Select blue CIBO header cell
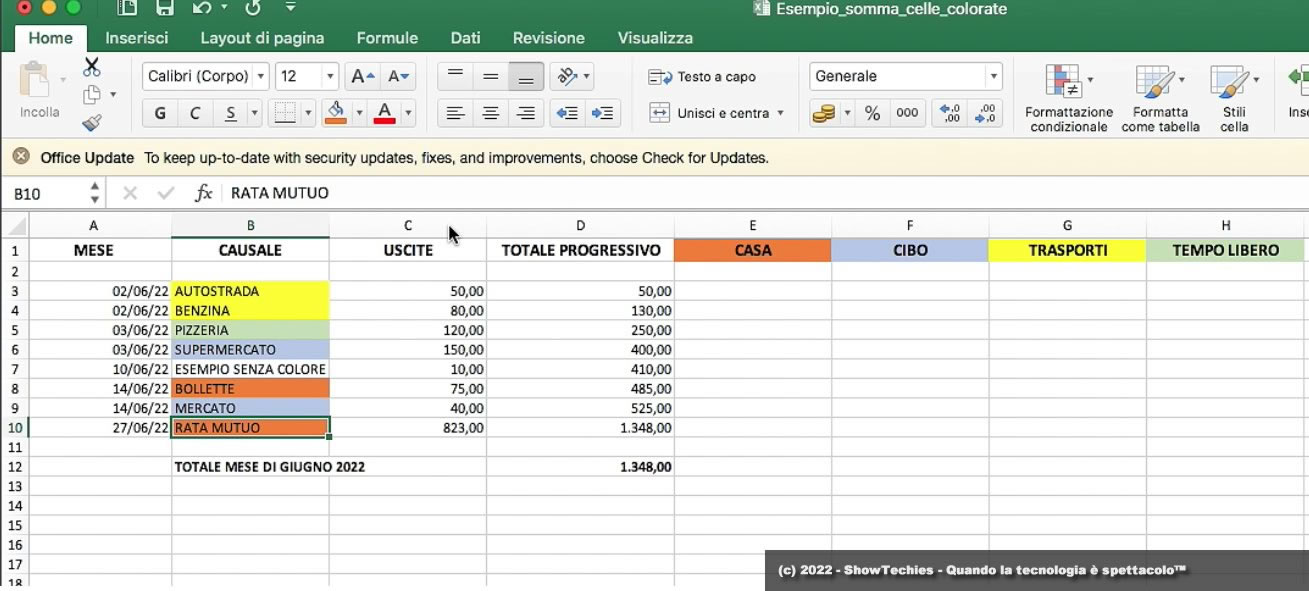The image size is (1309, 591). pos(910,251)
